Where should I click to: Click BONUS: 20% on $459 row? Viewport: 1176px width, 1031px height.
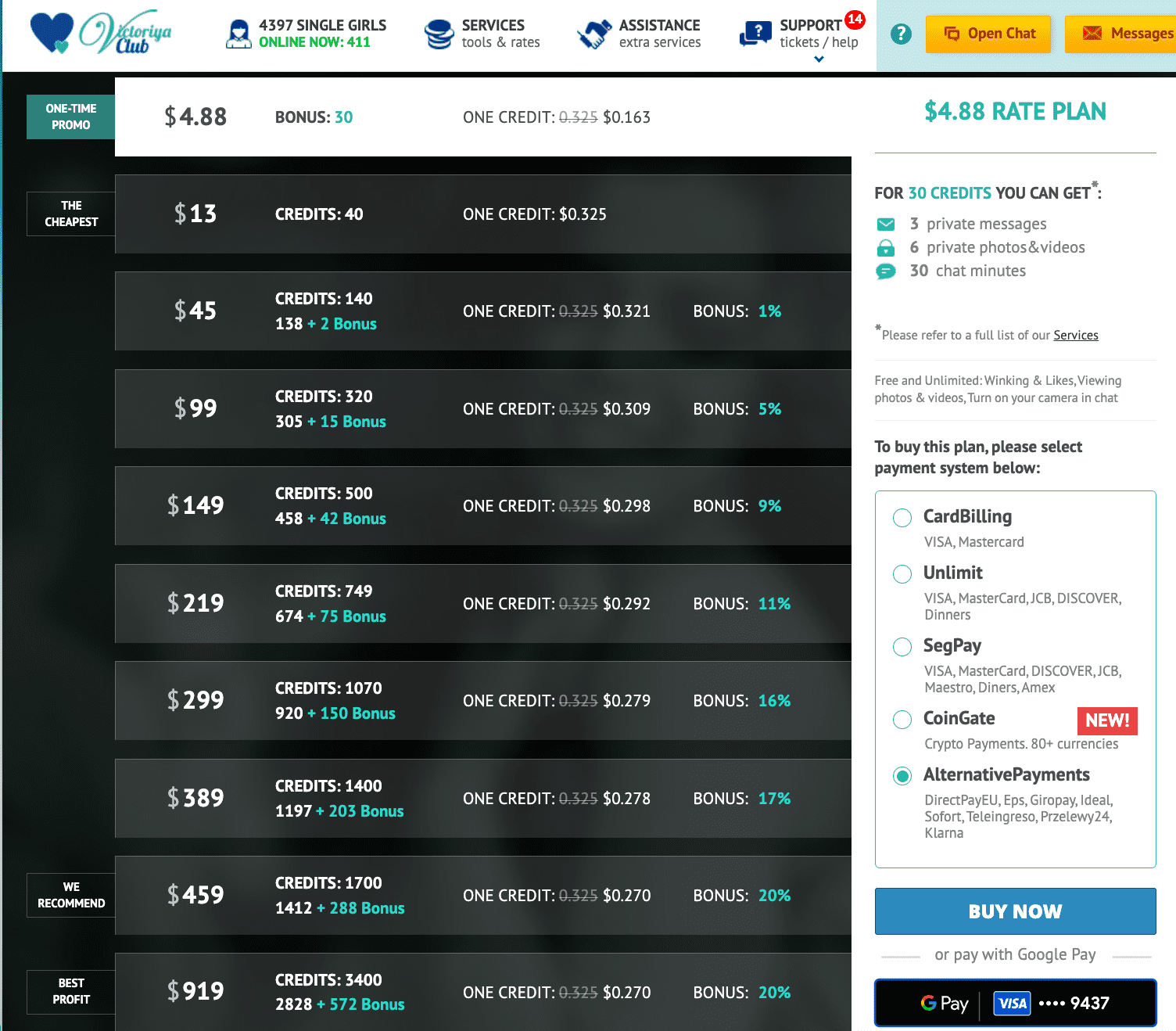click(x=741, y=896)
